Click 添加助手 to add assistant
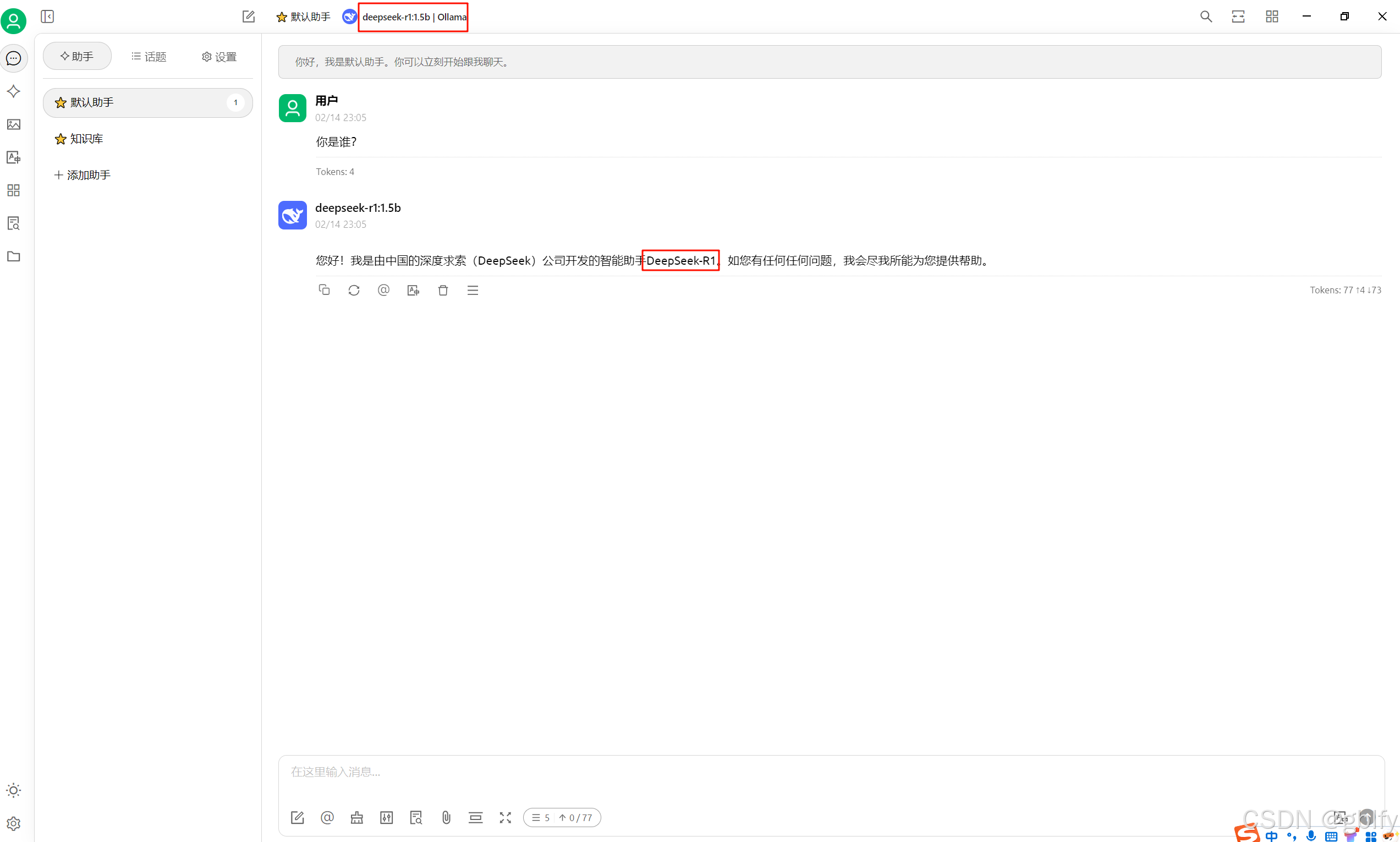 (x=83, y=175)
